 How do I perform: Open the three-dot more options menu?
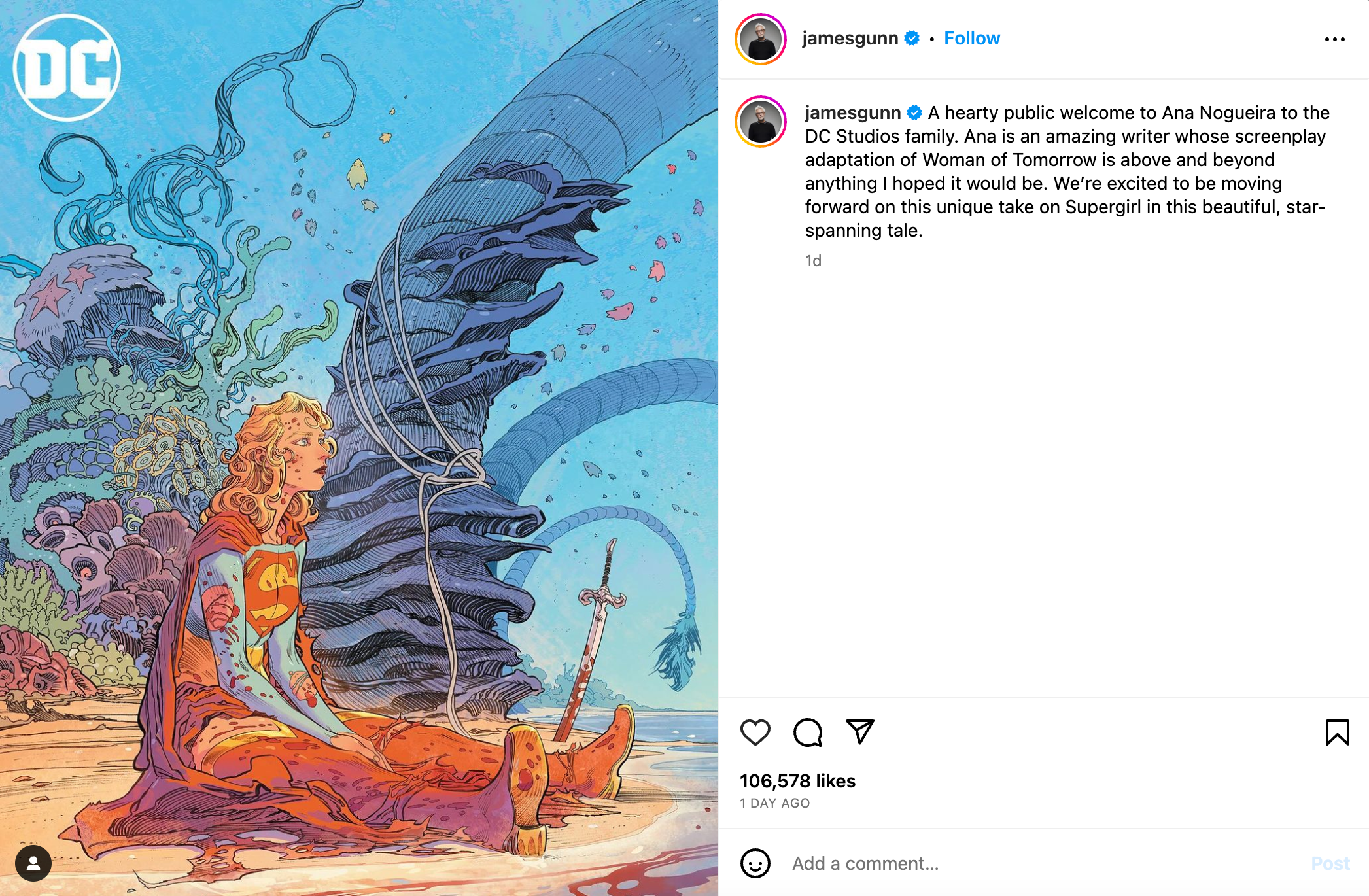point(1334,39)
